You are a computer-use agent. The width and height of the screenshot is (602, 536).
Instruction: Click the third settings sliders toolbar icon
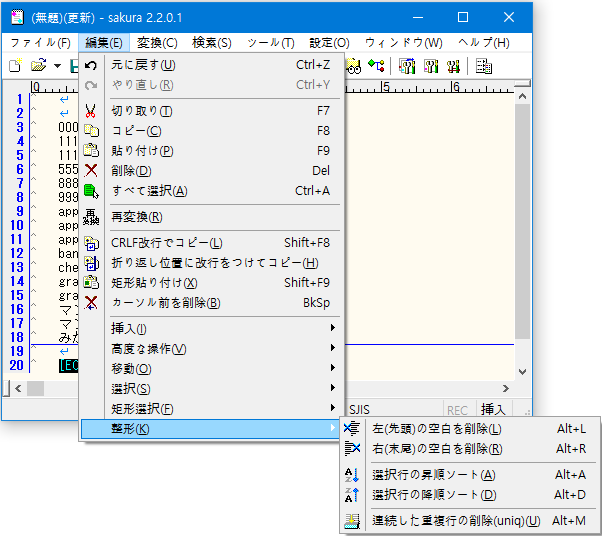click(x=453, y=66)
